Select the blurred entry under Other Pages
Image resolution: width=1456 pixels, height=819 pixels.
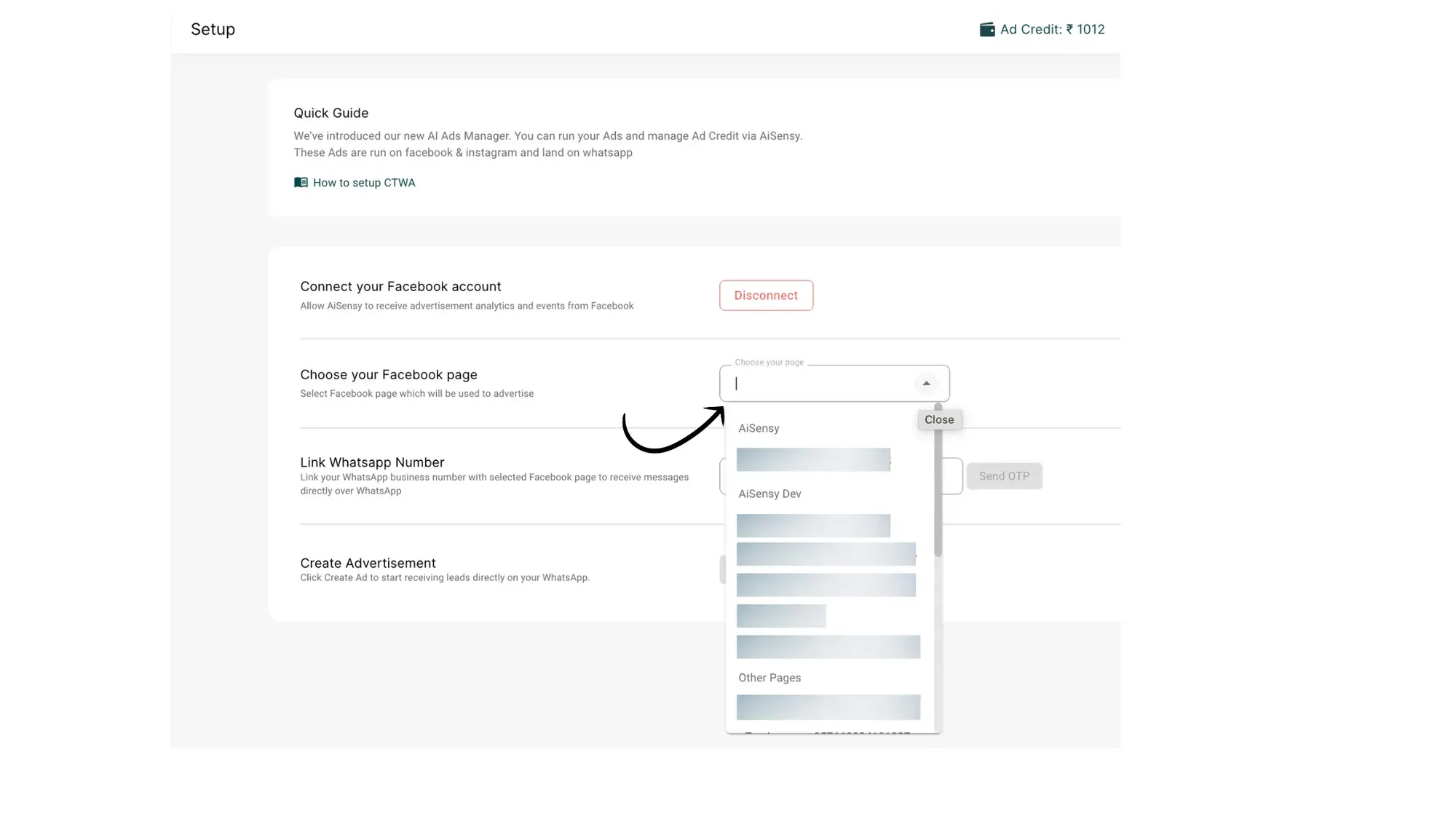coord(828,708)
